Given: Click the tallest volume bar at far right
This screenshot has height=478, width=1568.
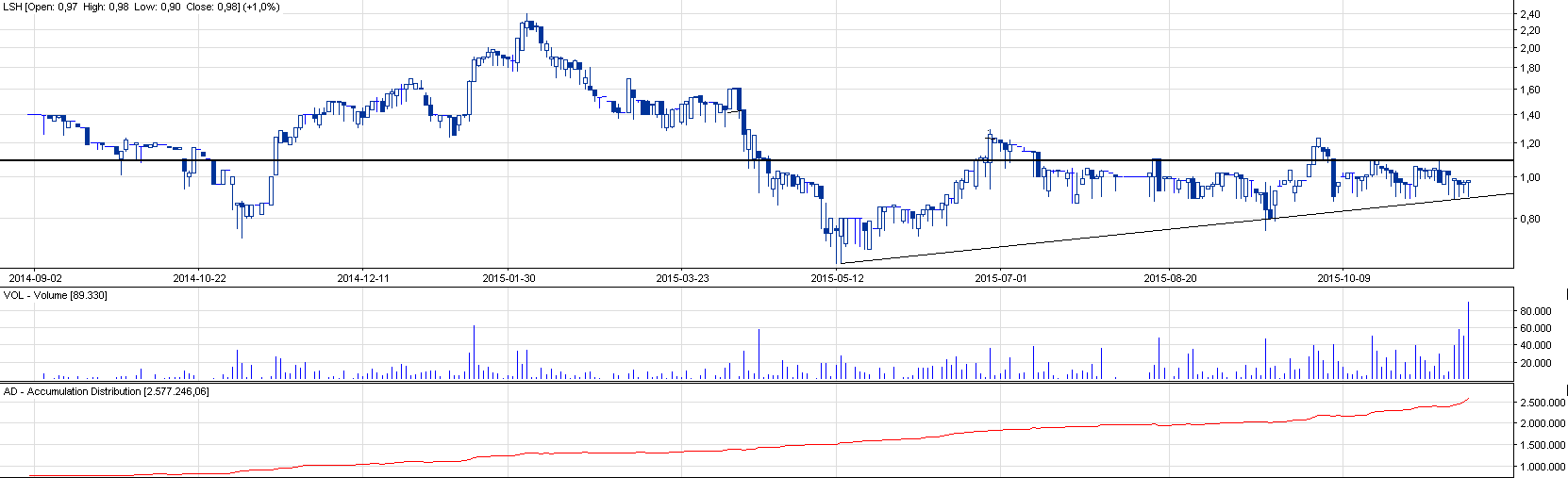Looking at the screenshot, I should click(1468, 339).
